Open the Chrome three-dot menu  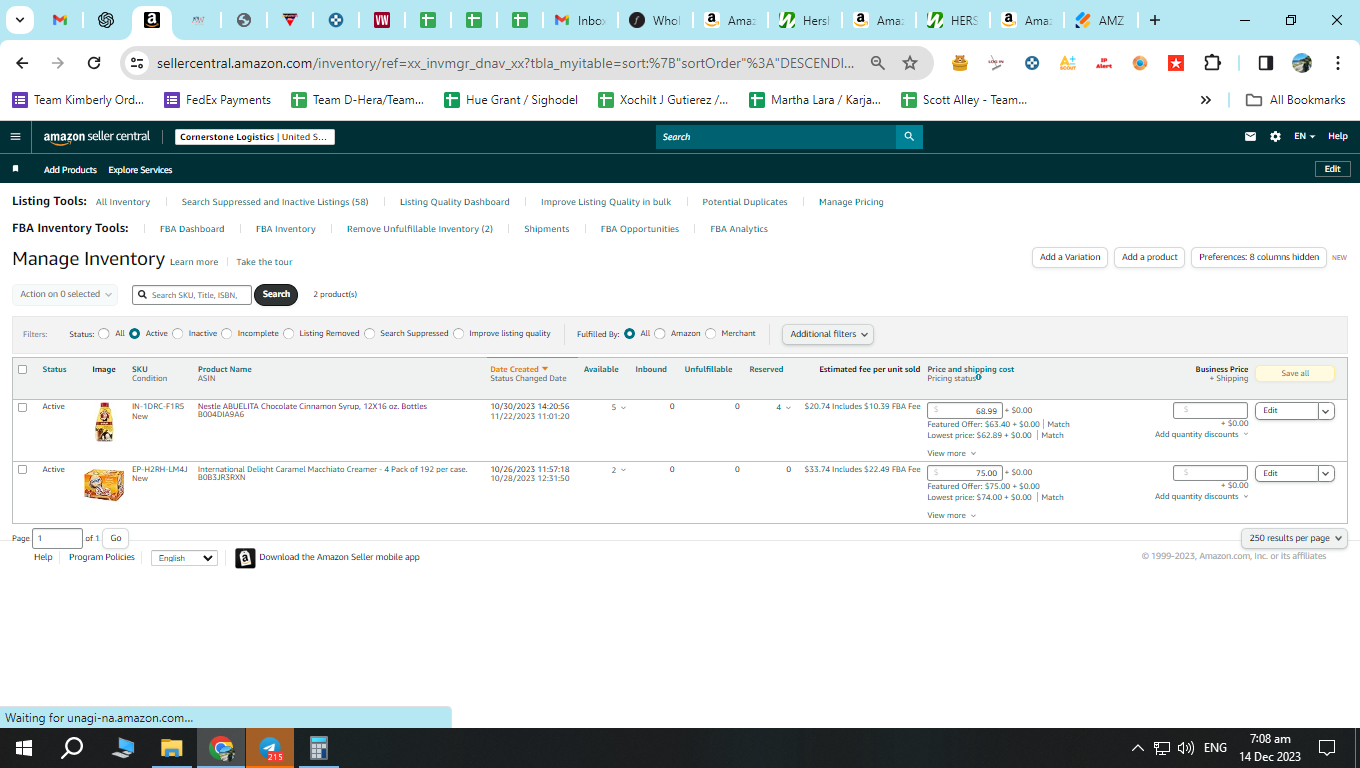click(1338, 63)
